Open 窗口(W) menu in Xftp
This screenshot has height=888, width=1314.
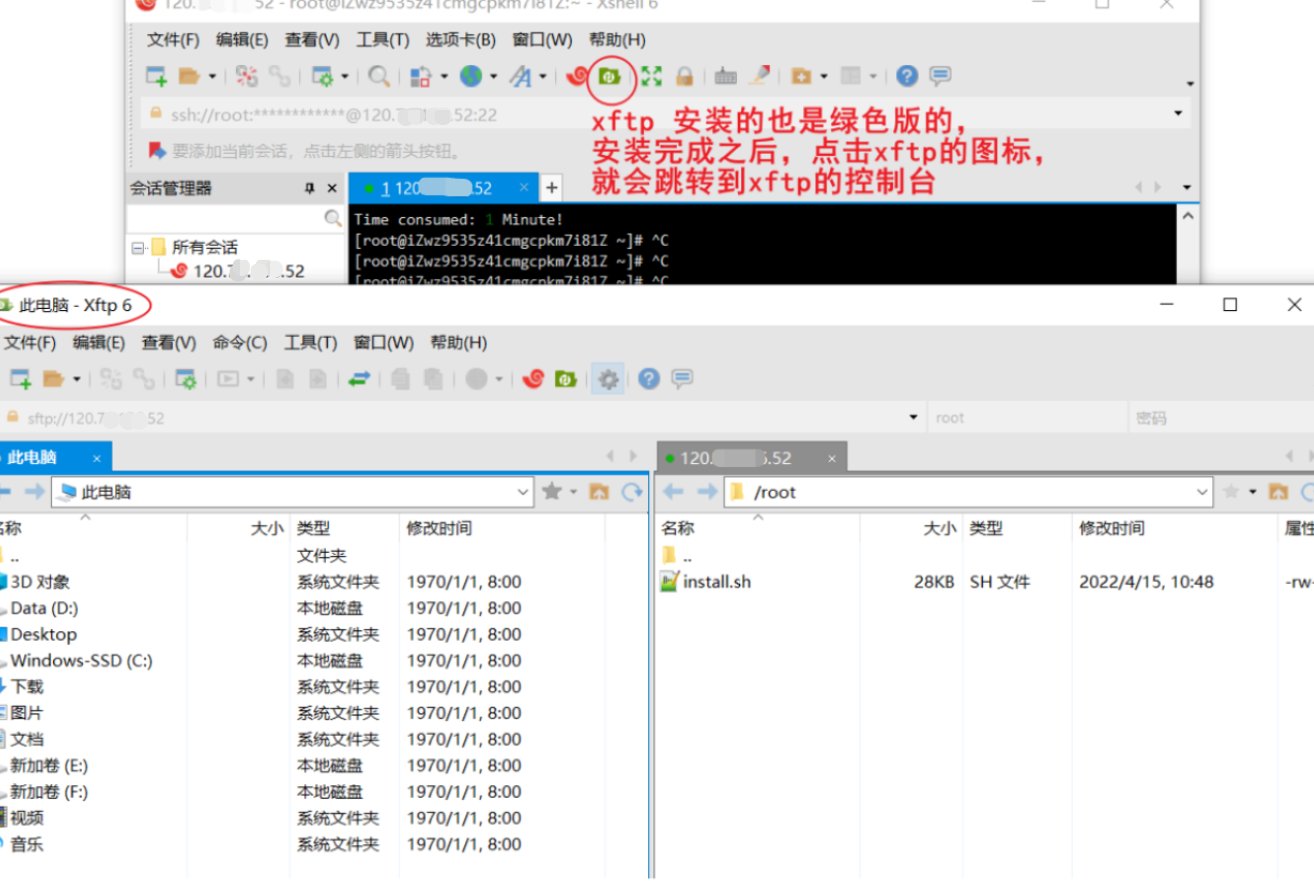point(384,343)
